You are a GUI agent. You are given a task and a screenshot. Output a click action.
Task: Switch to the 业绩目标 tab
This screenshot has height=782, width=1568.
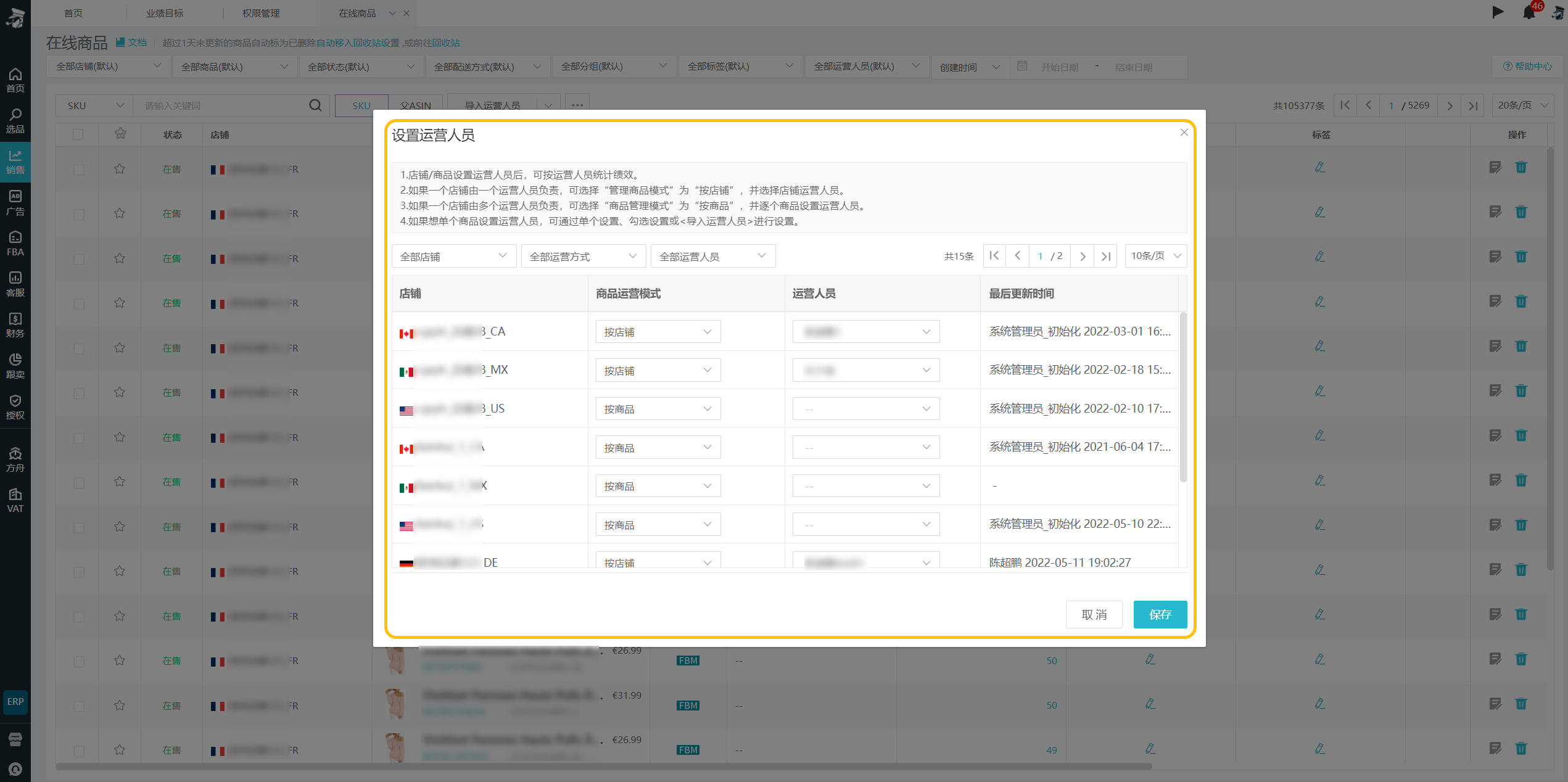tap(164, 13)
